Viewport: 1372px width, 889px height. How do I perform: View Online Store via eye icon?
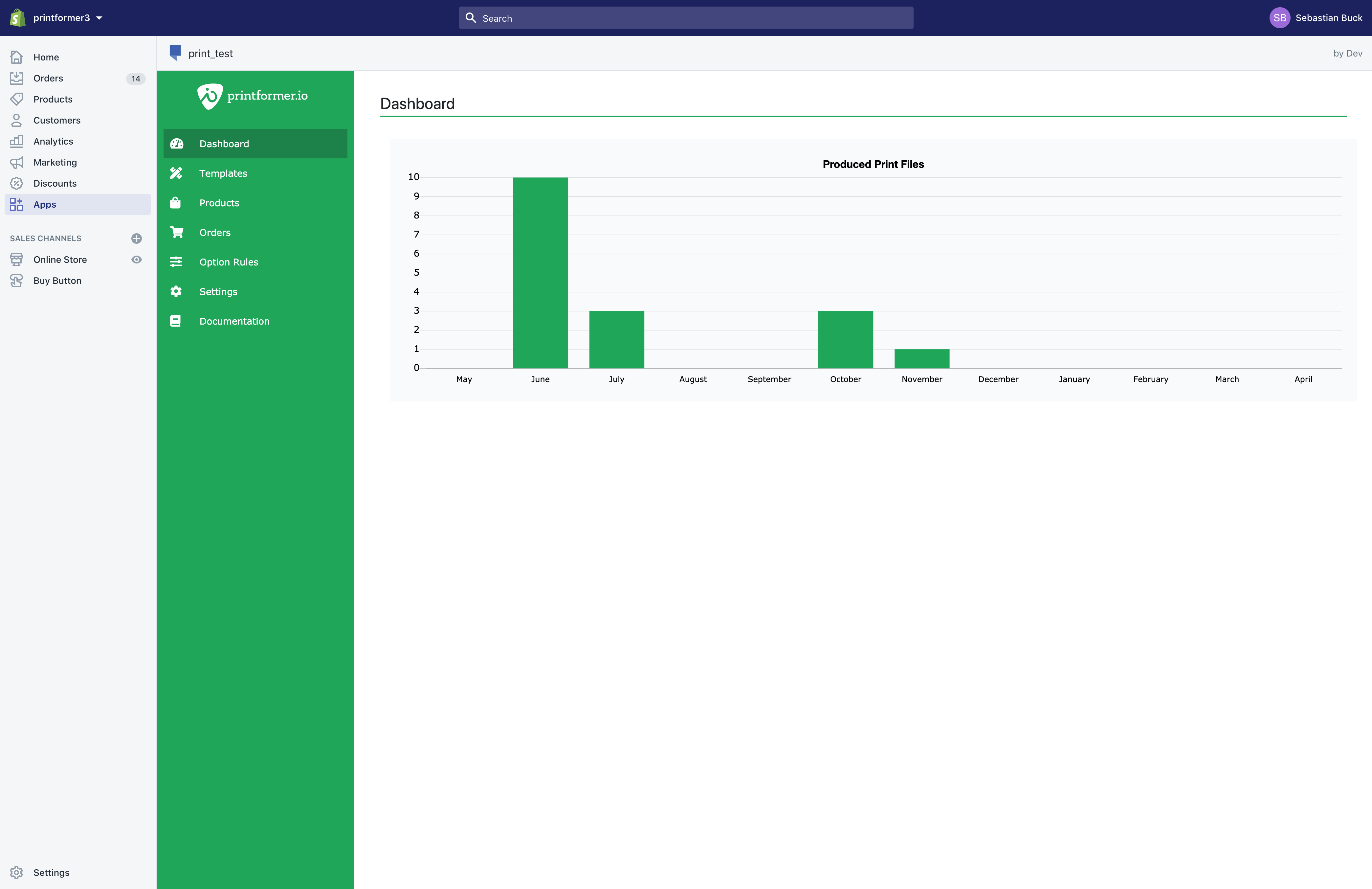point(137,260)
